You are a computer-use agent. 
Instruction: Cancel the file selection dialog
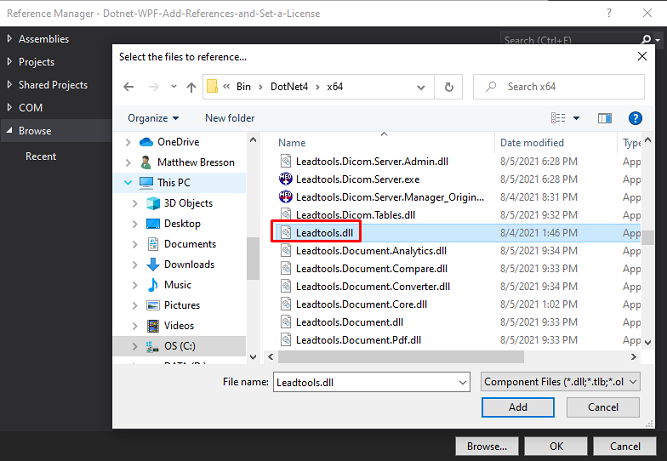pos(603,407)
